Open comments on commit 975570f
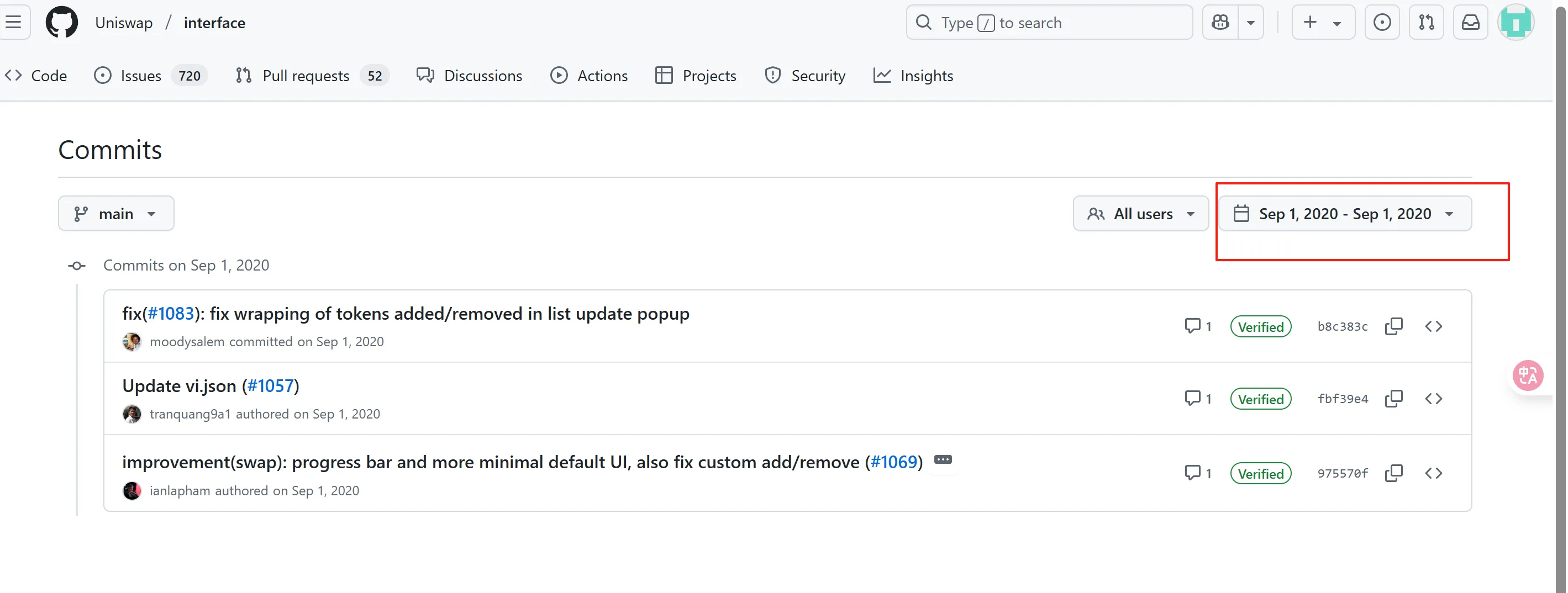 pyautogui.click(x=1197, y=473)
